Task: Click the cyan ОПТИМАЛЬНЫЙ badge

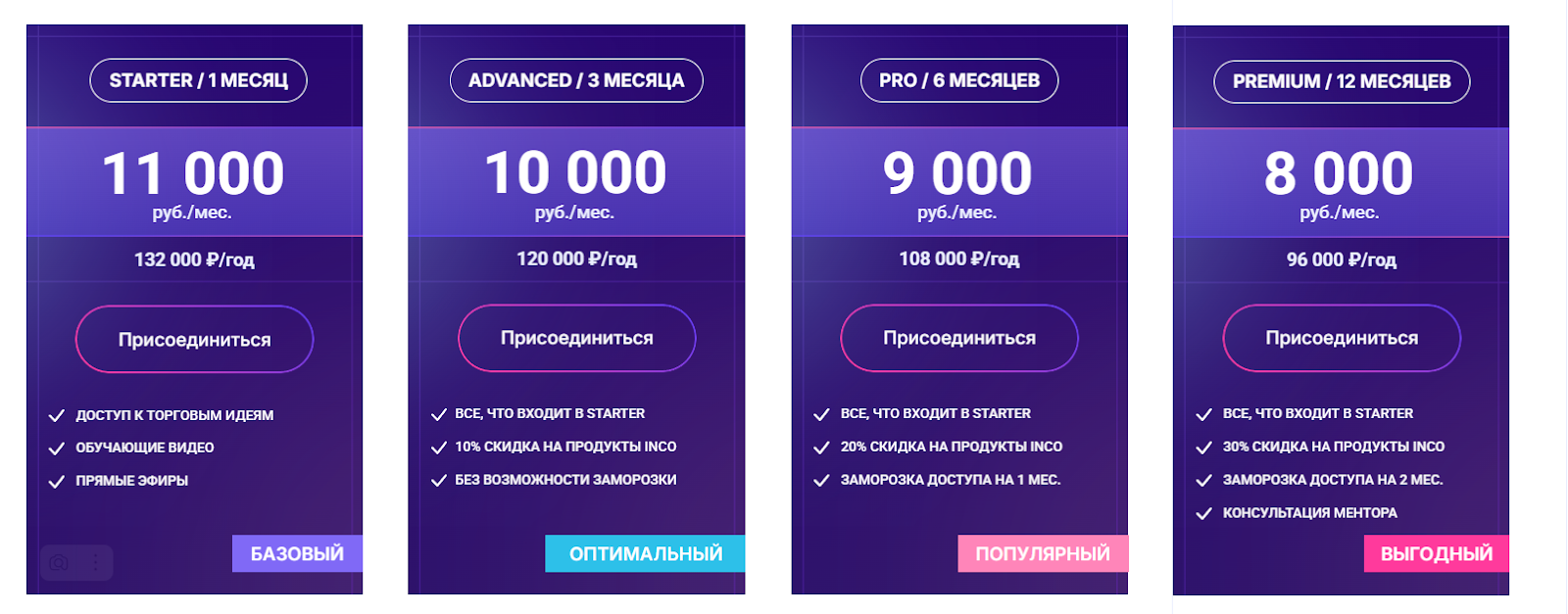Action: [x=645, y=553]
